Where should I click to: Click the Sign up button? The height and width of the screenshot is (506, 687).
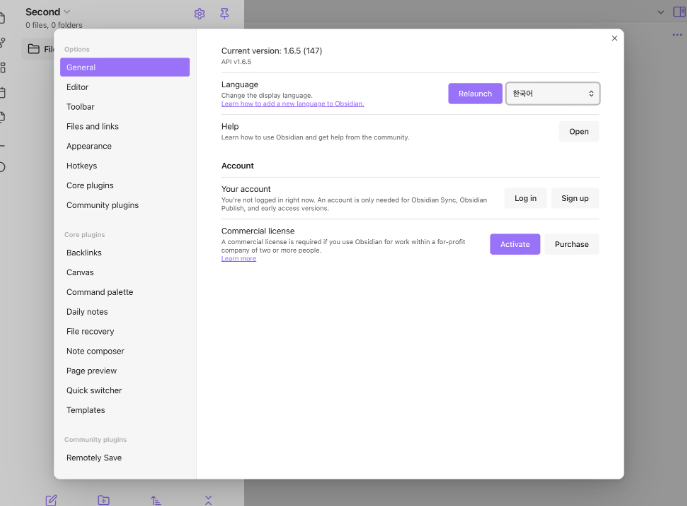(575, 198)
